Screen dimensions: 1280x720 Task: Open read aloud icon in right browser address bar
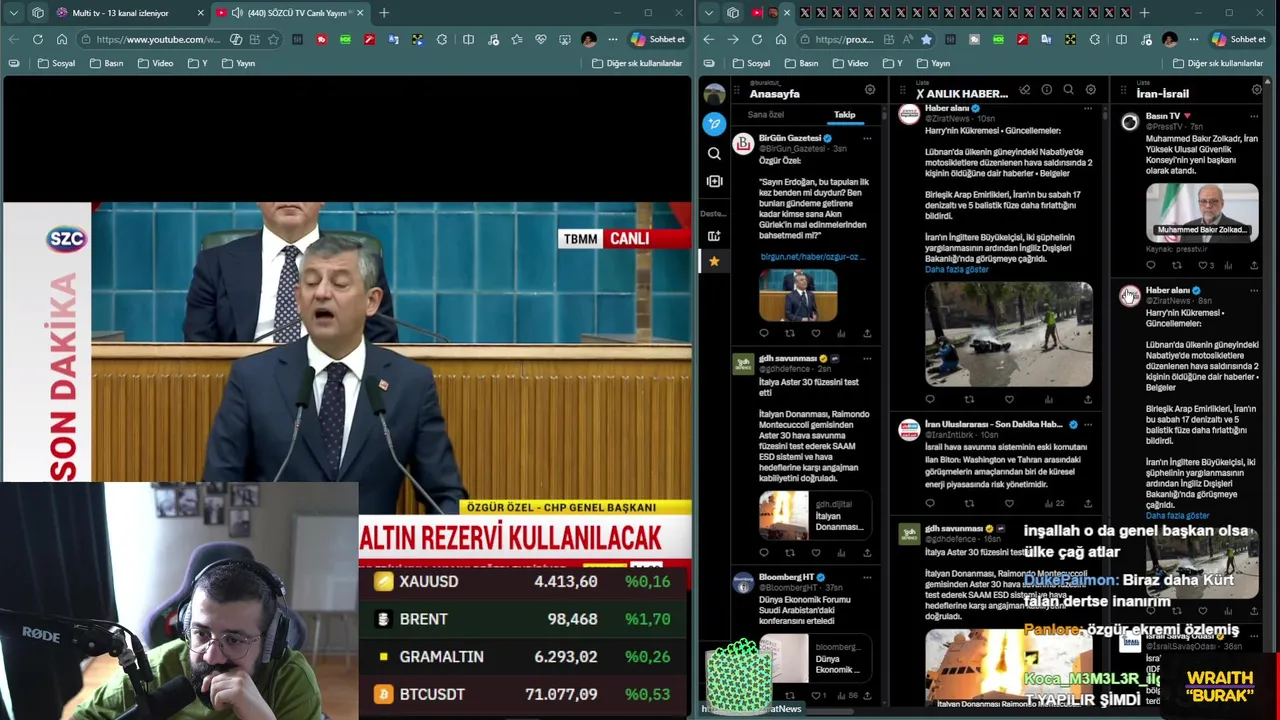[x=906, y=39]
